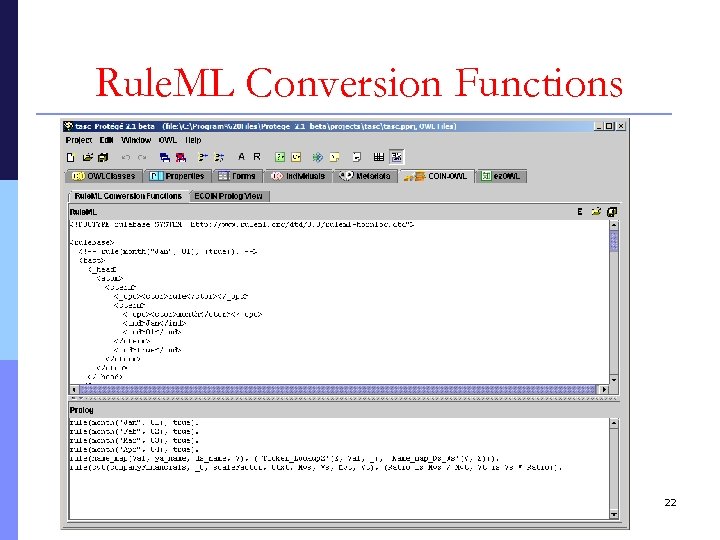Click the yellow note toolbar icon
Image resolution: width=720 pixels, height=540 pixels.
pos(334,158)
